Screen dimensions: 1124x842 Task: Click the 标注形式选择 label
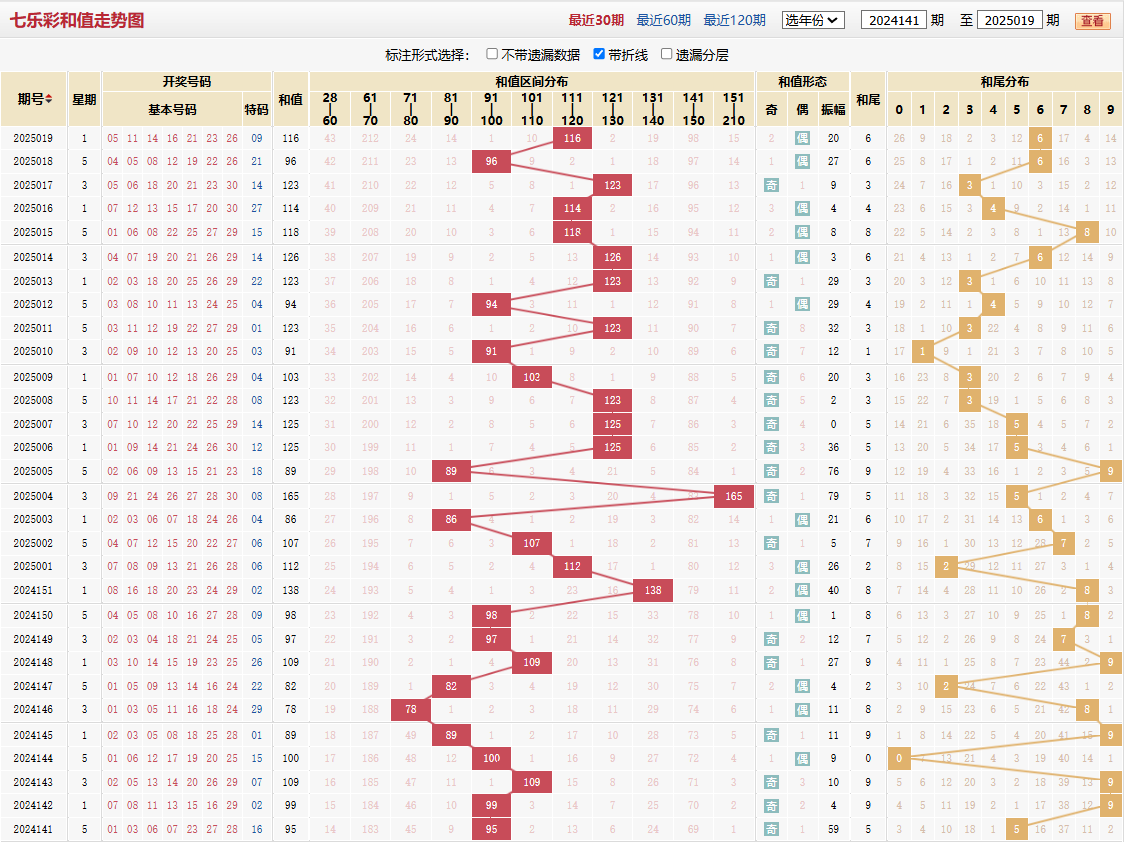click(x=427, y=54)
